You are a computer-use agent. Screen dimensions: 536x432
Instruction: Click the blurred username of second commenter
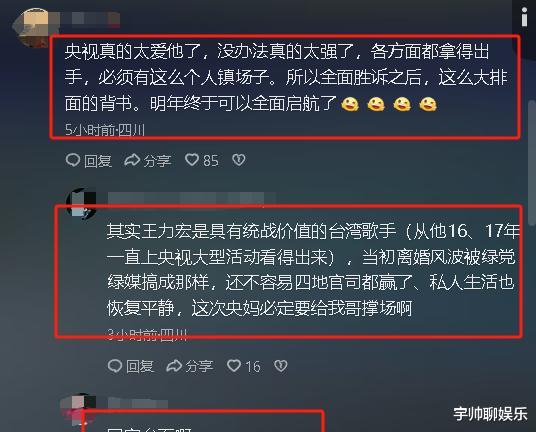pyautogui.click(x=191, y=199)
